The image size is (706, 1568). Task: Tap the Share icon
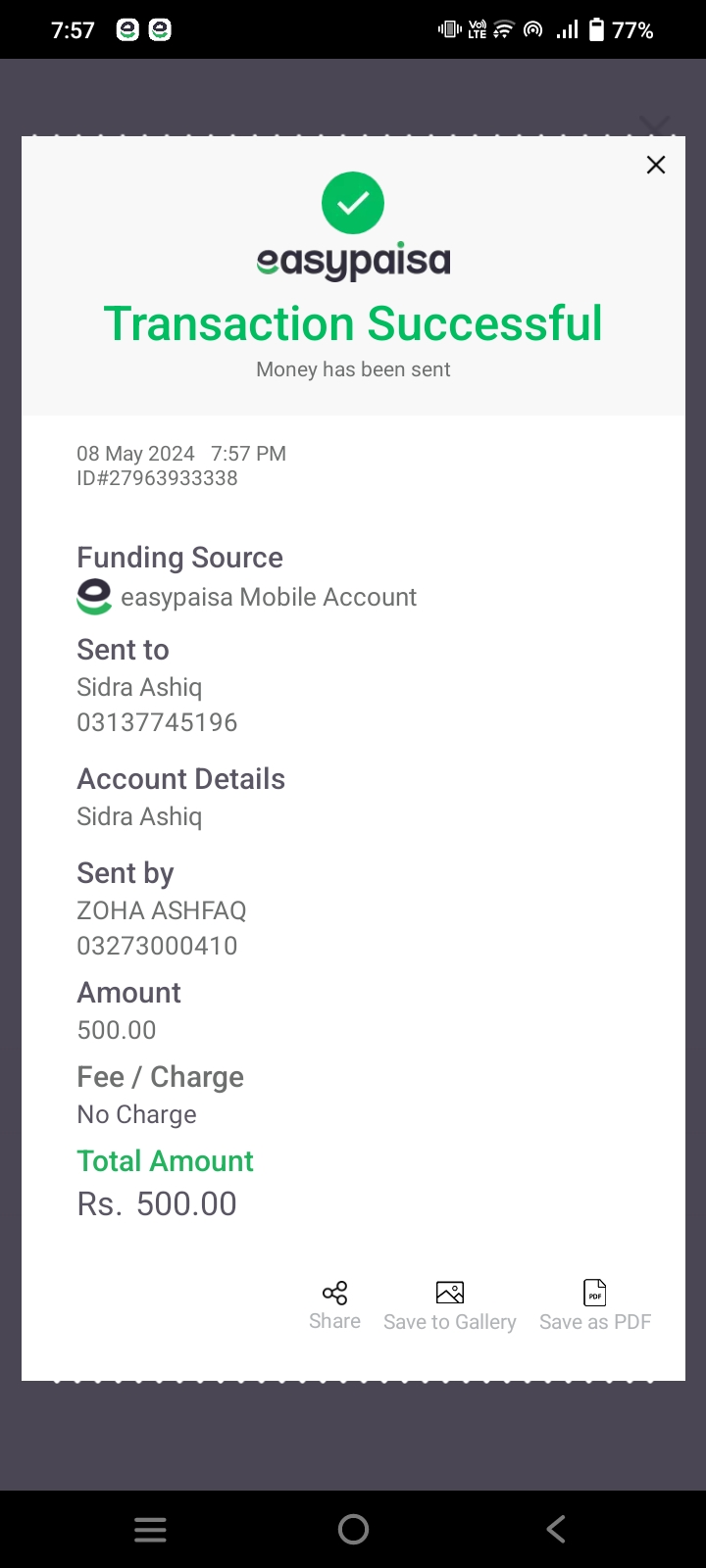[x=334, y=1293]
